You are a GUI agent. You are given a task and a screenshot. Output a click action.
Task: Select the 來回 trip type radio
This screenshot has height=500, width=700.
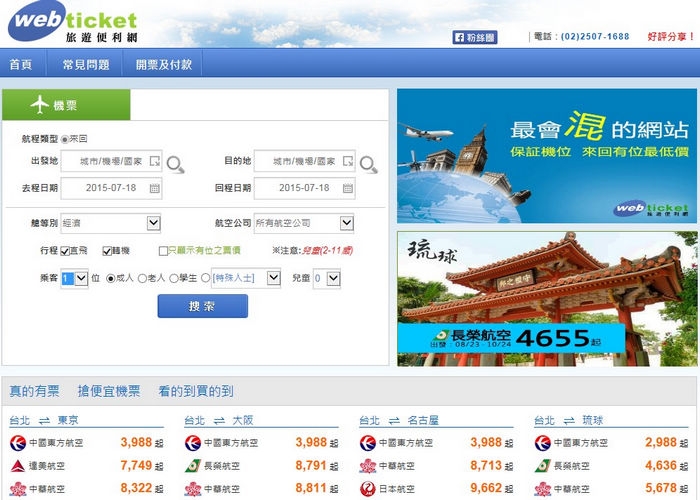pyautogui.click(x=65, y=139)
